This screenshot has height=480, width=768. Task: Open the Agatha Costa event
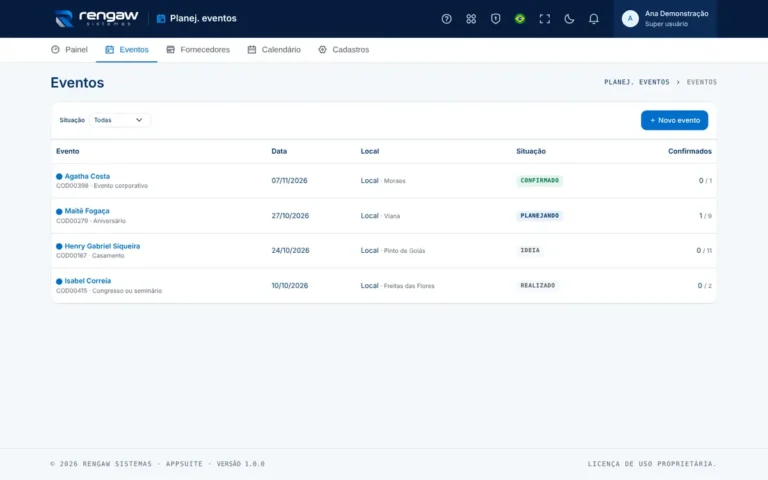(87, 176)
